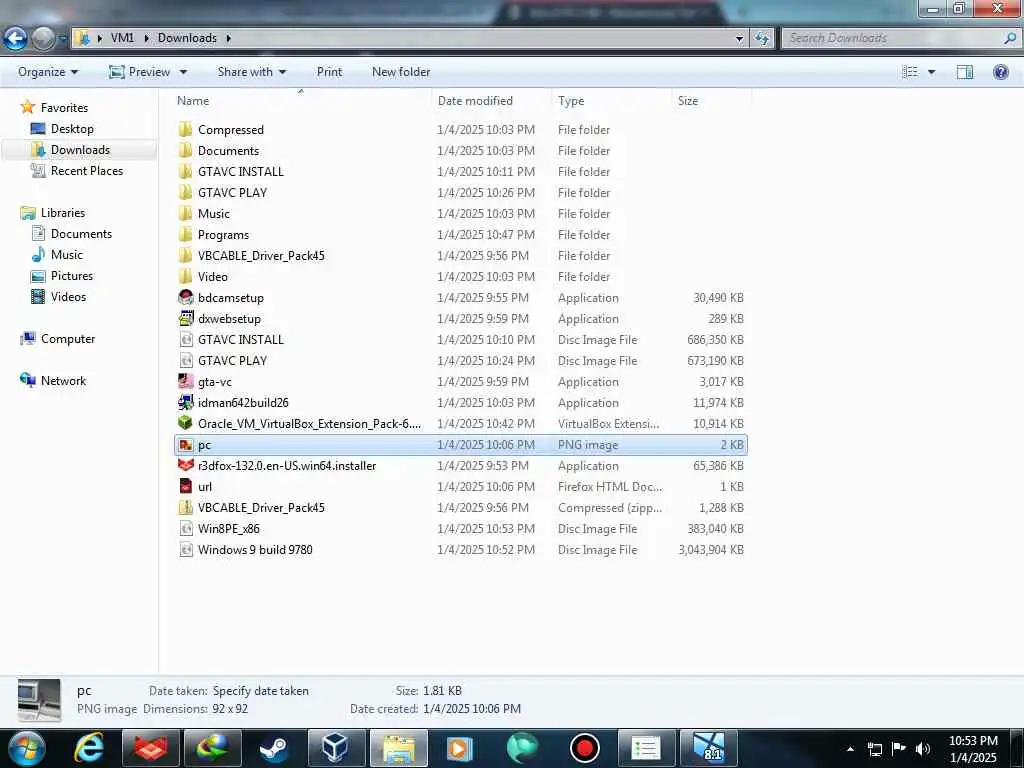The height and width of the screenshot is (768, 1024).
Task: Show hidden tray icons arrow
Action: (x=850, y=749)
